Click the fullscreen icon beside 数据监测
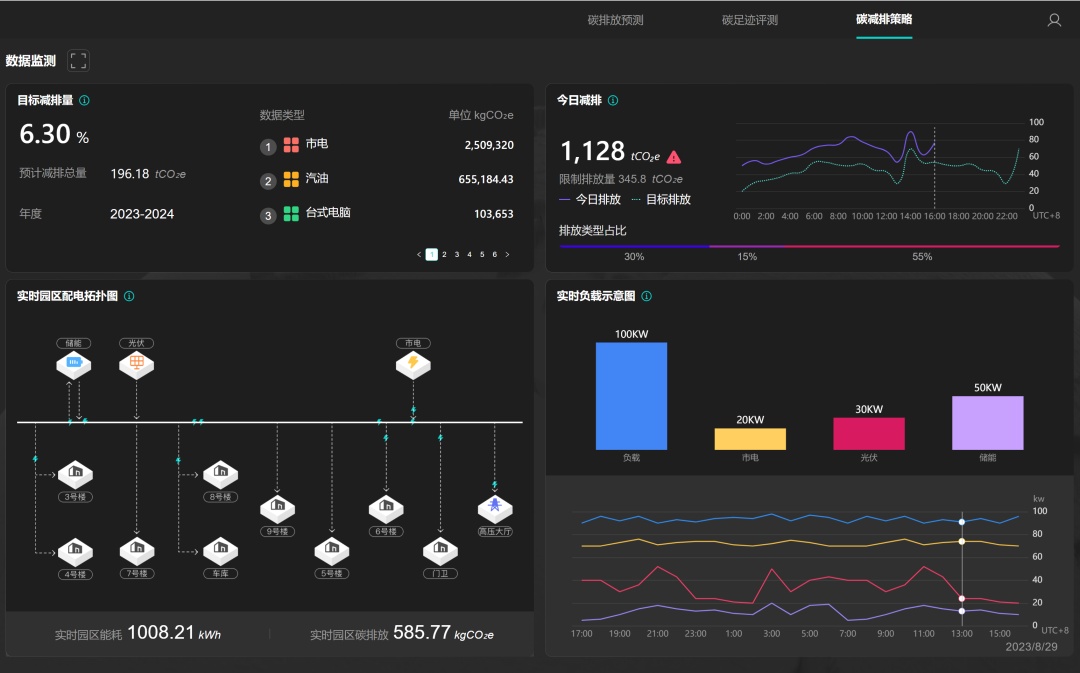Image resolution: width=1080 pixels, height=673 pixels. point(79,61)
